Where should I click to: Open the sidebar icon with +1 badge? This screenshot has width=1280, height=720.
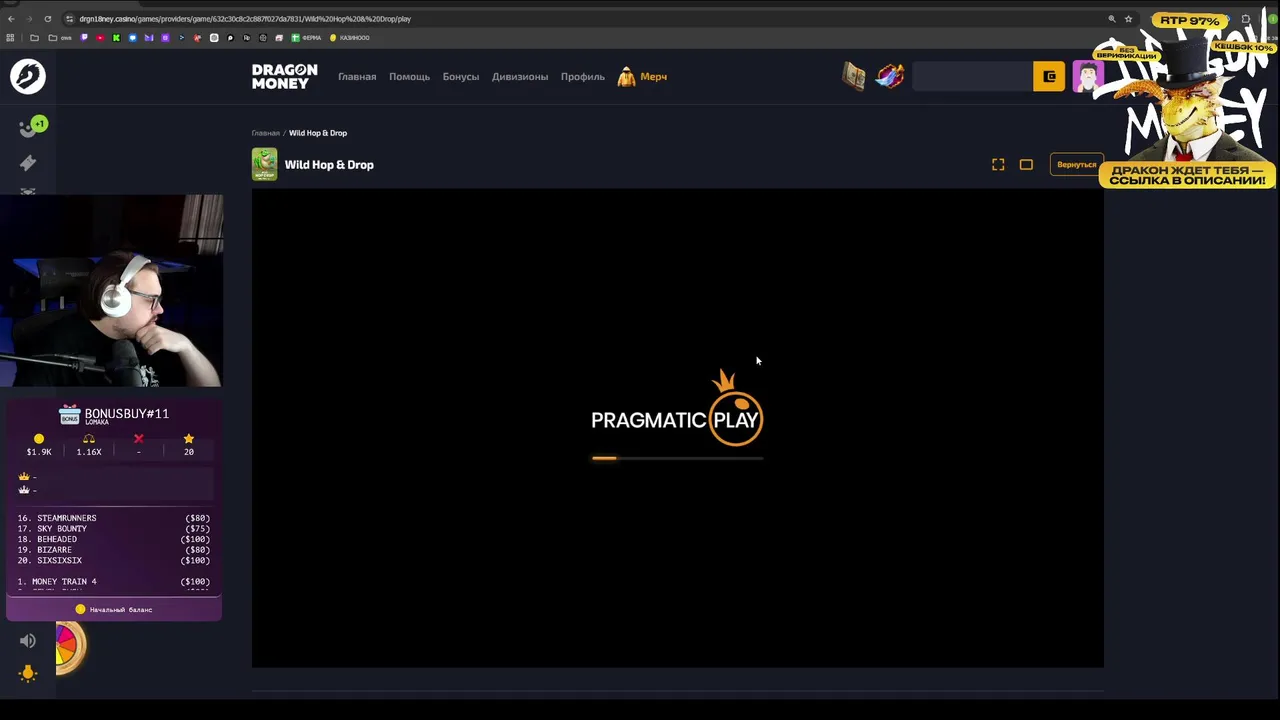pyautogui.click(x=31, y=127)
